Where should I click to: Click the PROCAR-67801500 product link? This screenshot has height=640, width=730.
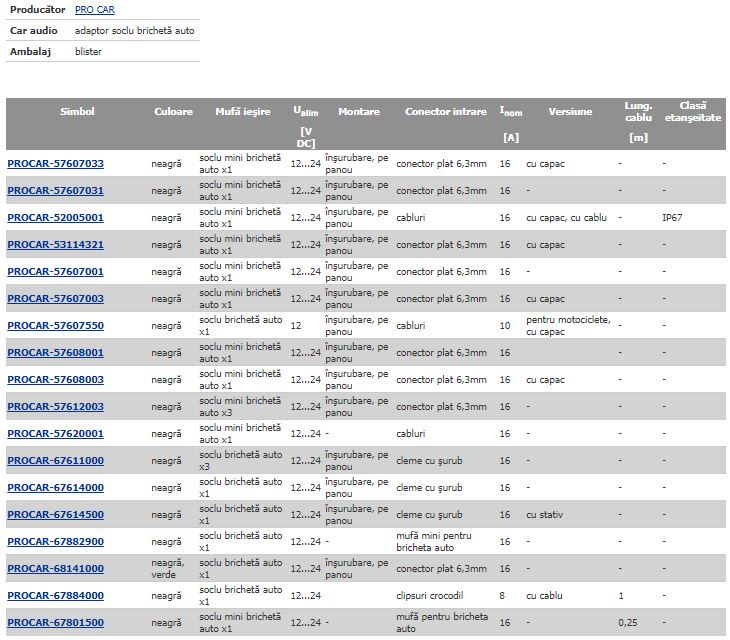(x=55, y=623)
